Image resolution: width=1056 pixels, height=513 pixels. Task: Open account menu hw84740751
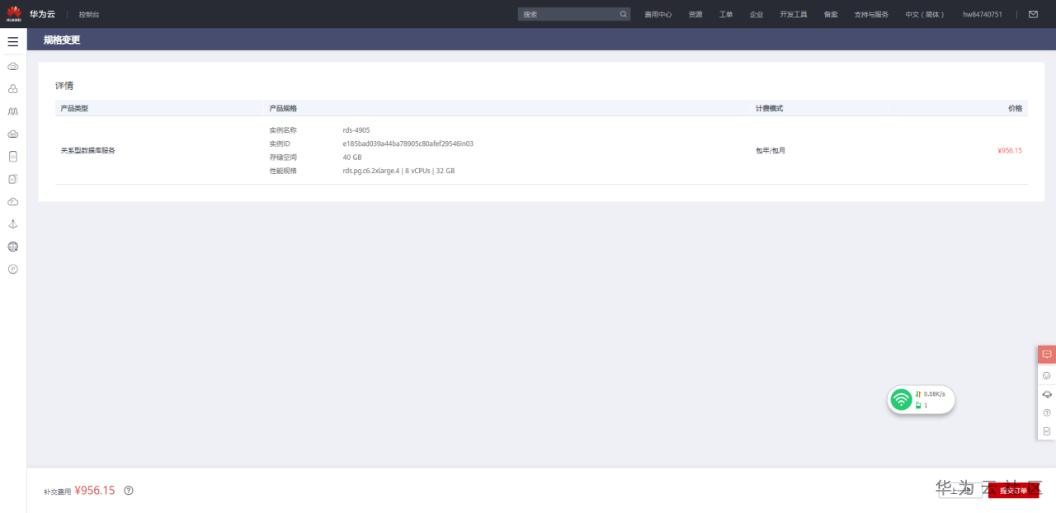(x=982, y=14)
